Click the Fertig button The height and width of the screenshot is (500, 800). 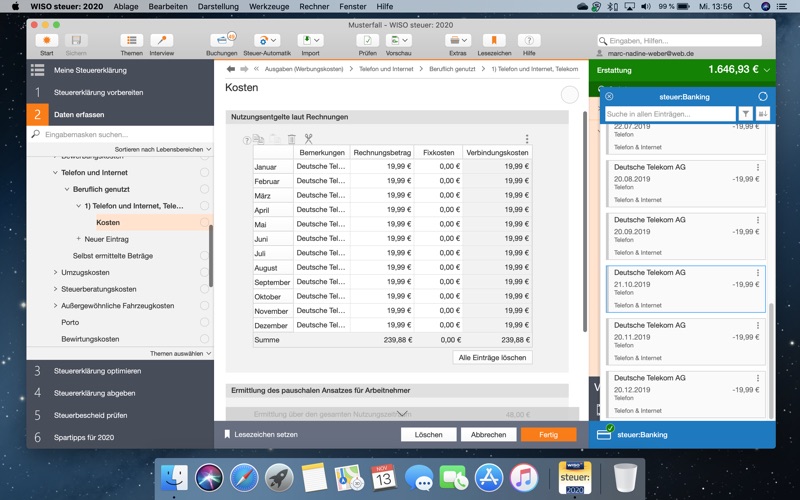click(x=548, y=434)
